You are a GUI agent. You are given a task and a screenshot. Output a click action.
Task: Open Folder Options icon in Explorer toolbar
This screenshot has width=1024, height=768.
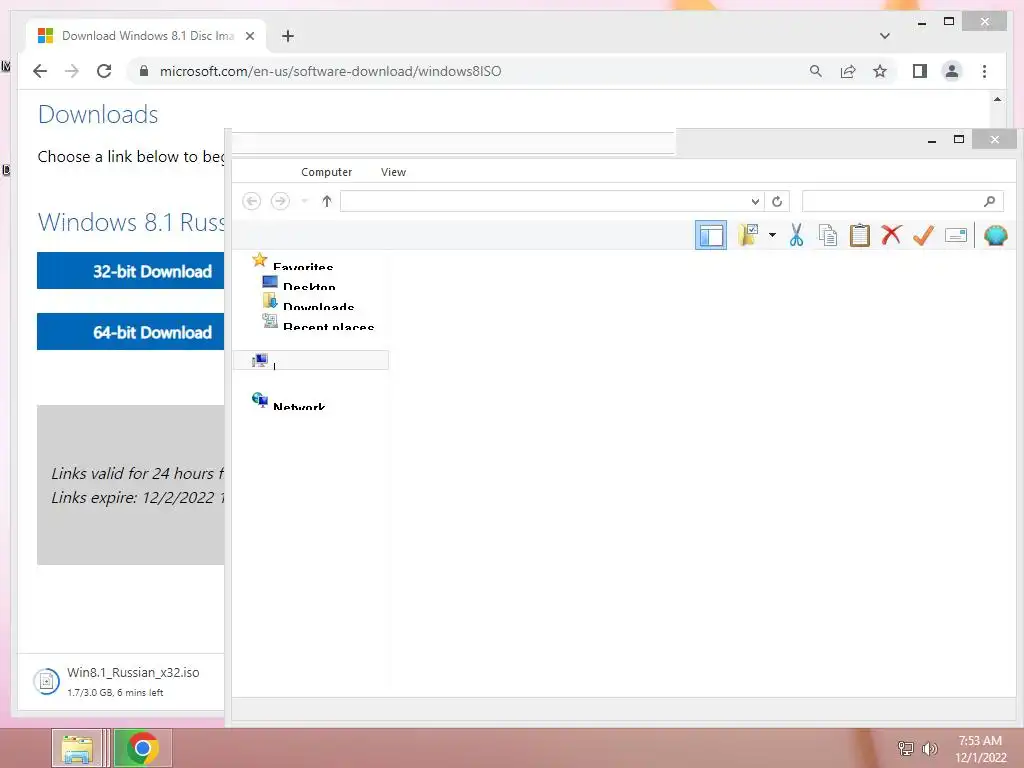click(748, 235)
